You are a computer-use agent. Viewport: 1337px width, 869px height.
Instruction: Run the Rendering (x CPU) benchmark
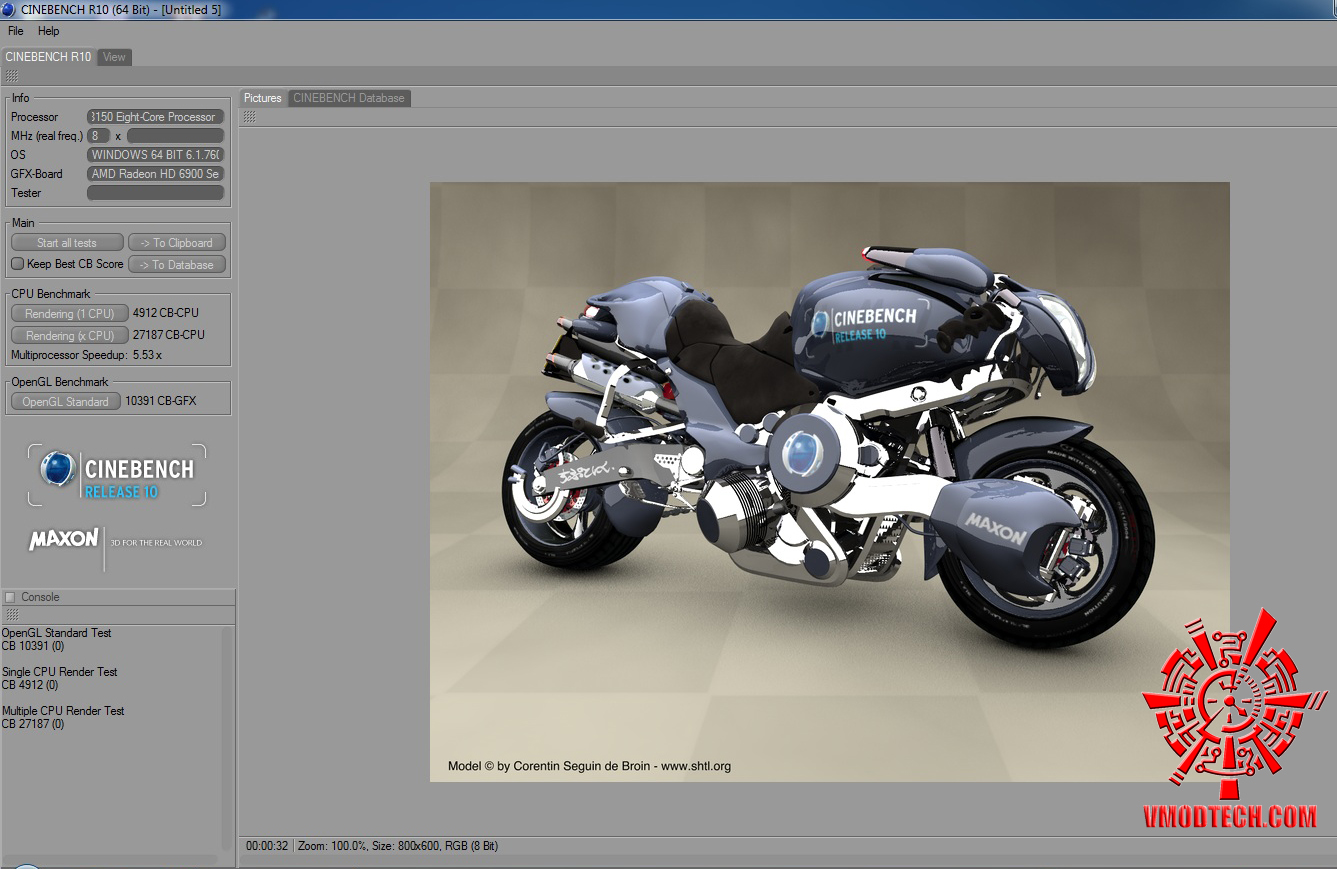coord(70,336)
